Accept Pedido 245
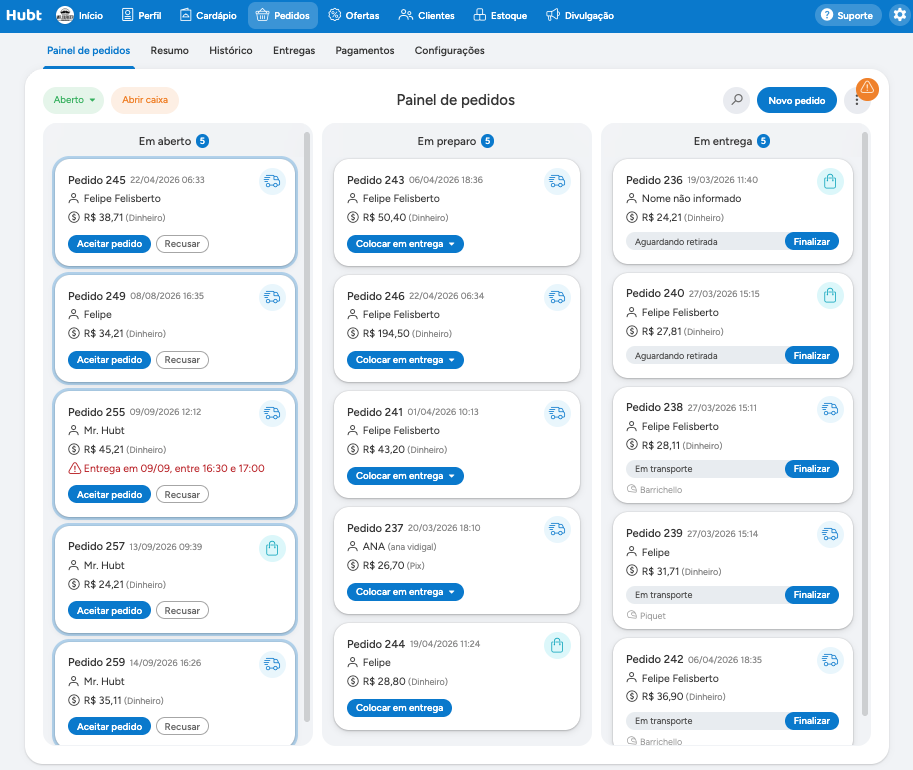913x770 pixels. pos(109,244)
